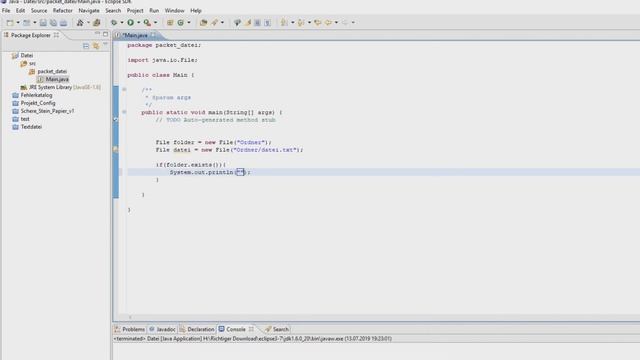Click the Previous Annotation toolbar icon
Viewport: 640px width, 360px height.
click(x=301, y=23)
